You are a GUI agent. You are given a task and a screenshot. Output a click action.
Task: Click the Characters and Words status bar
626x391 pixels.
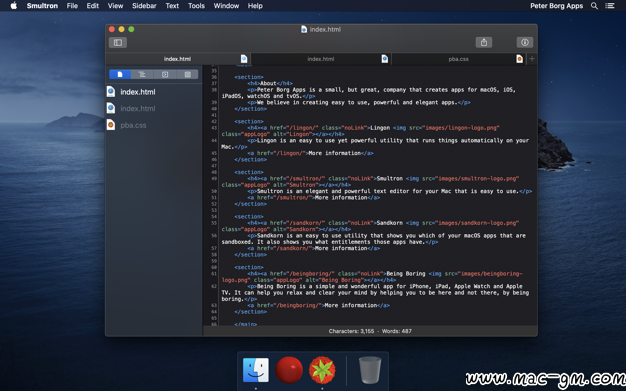coord(370,331)
